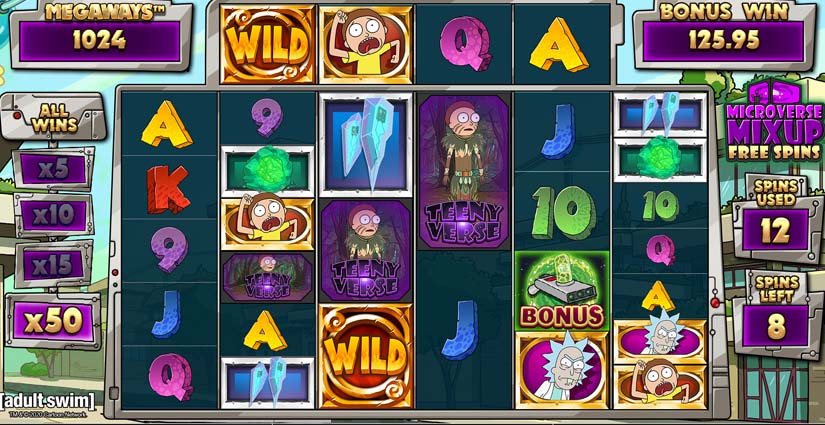Click the screaming Morty symbol in the top horizontal reel
Viewport: 825px width, 425px height.
[366, 44]
